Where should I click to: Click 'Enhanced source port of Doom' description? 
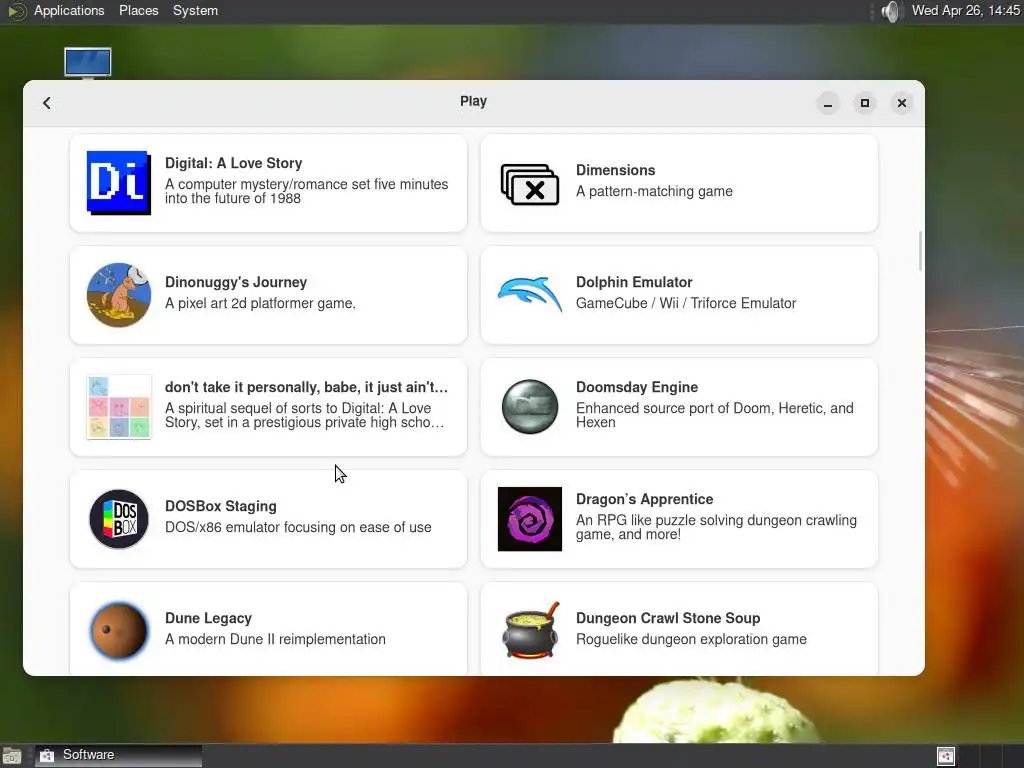point(714,415)
